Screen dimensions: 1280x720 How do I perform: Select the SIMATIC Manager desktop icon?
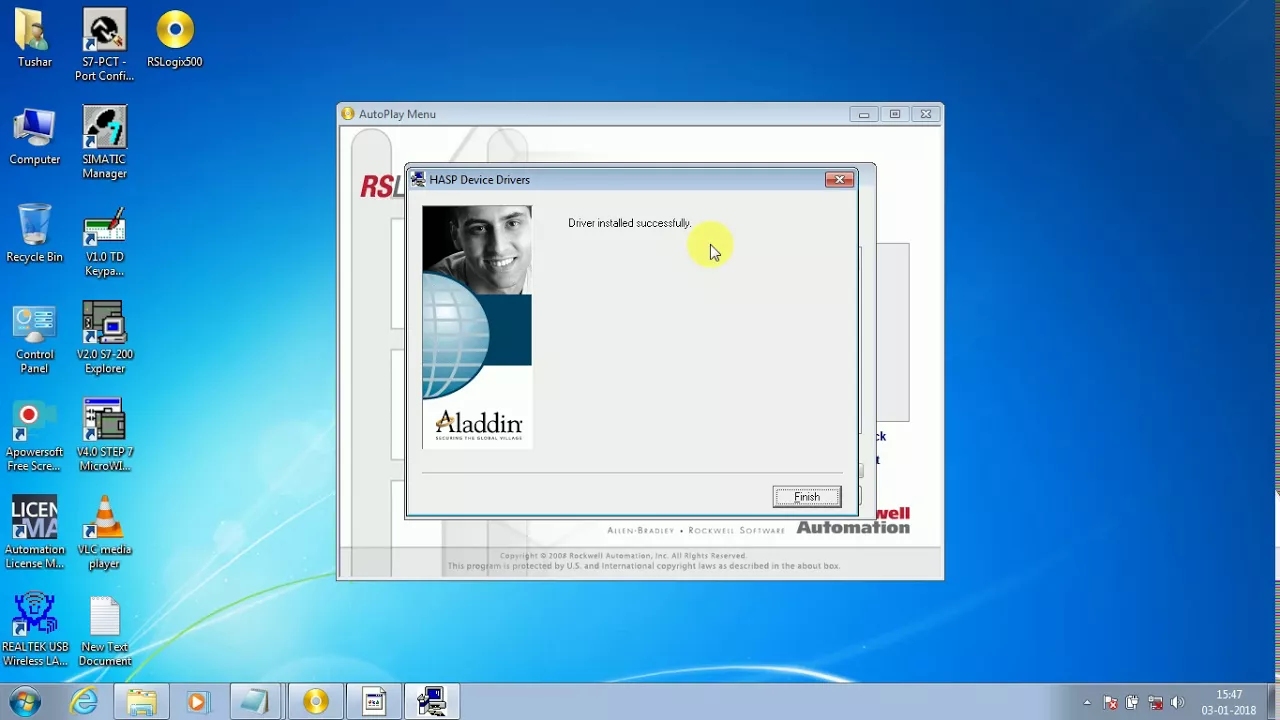[104, 143]
